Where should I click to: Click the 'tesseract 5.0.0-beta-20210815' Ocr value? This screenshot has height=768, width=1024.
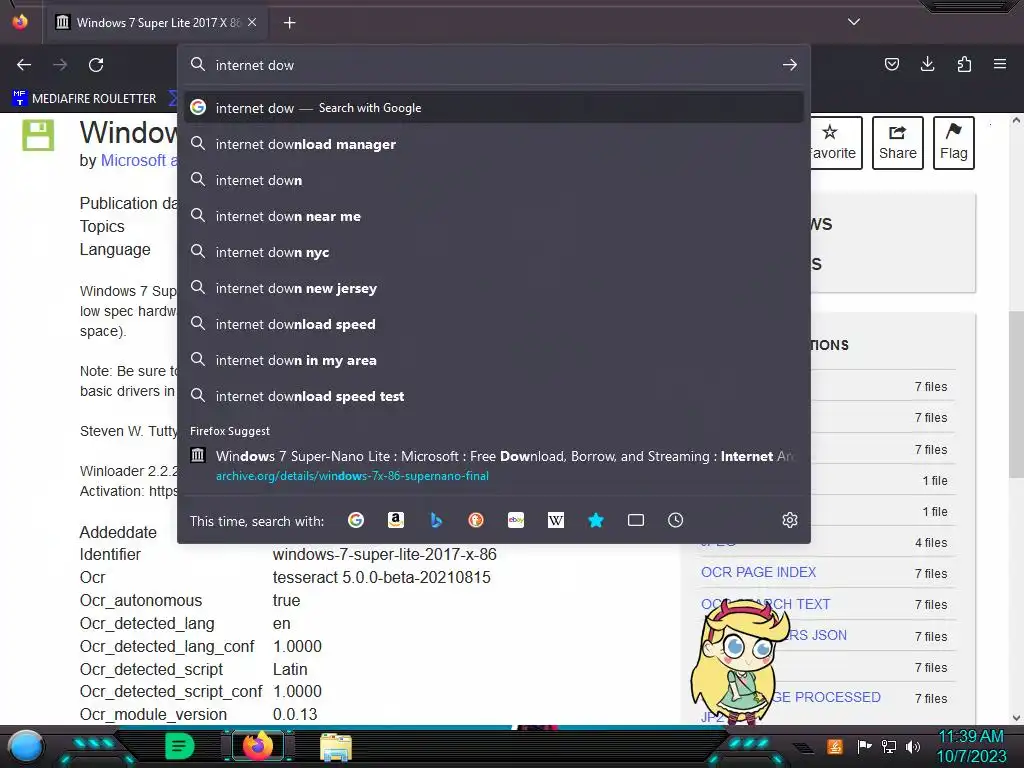381,577
